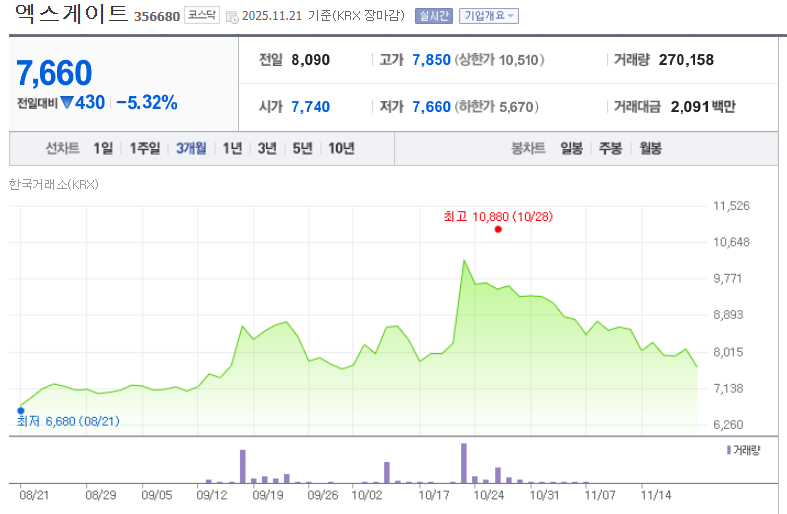Viewport: 787px width, 514px height.
Task: Click the 08/29 date axis label
Action: 100,495
